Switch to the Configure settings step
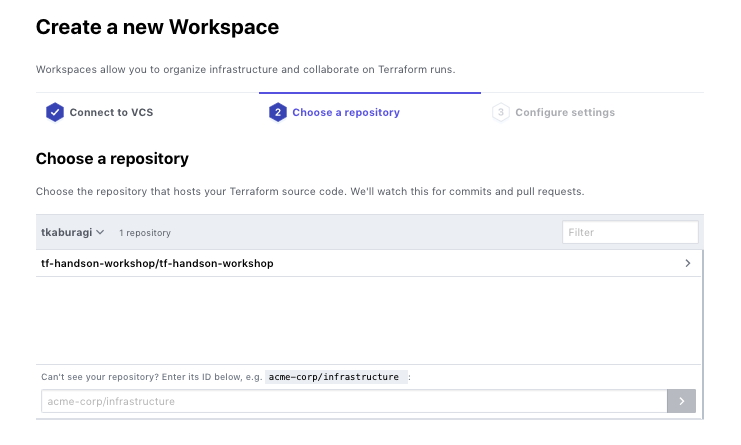741x445 pixels. click(x=565, y=112)
